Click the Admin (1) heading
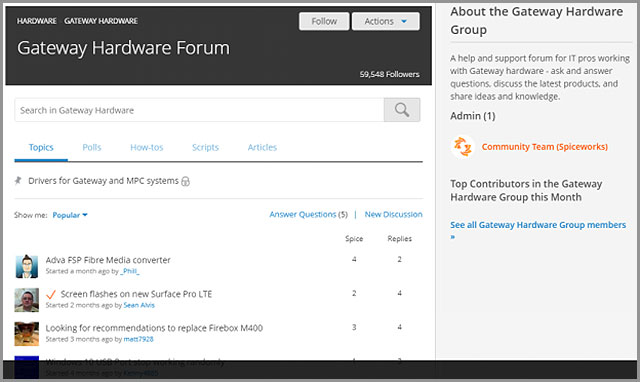Screen dimensions: 640x382 pyautogui.click(x=473, y=116)
